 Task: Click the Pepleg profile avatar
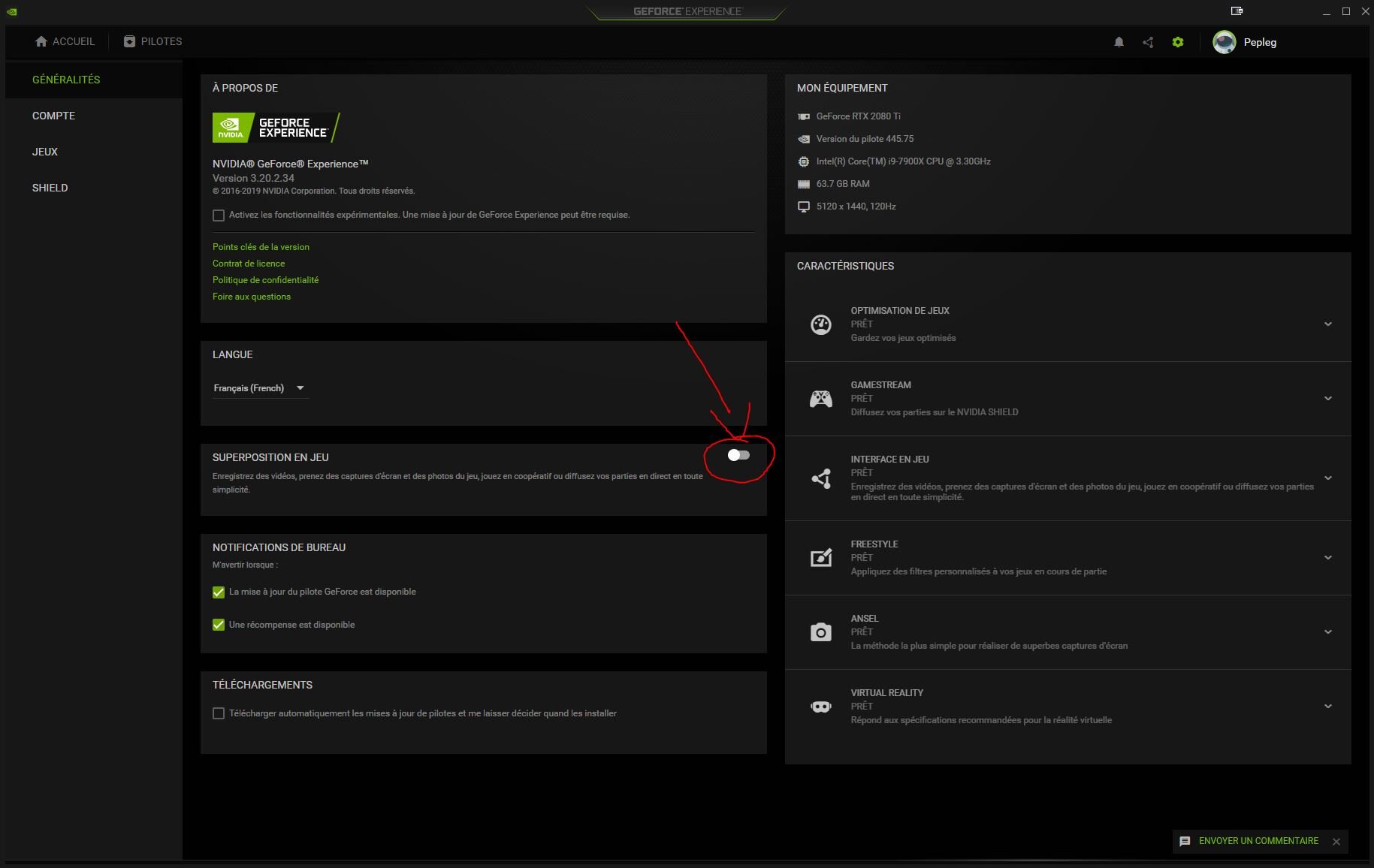tap(1224, 42)
